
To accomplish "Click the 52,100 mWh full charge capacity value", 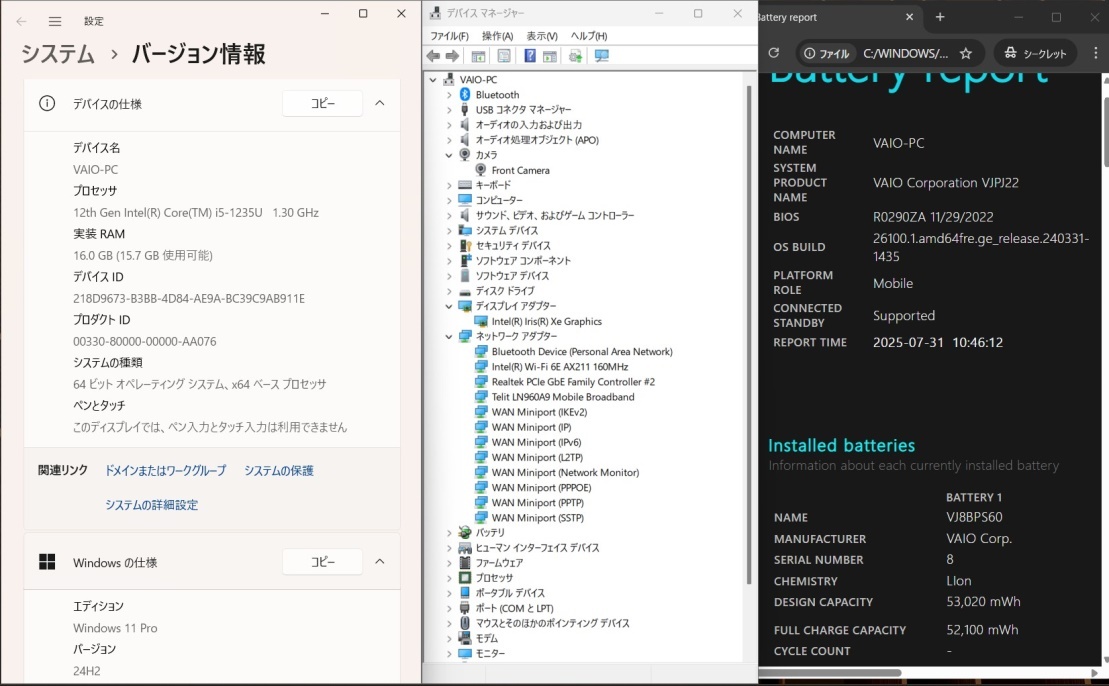I will (x=982, y=629).
